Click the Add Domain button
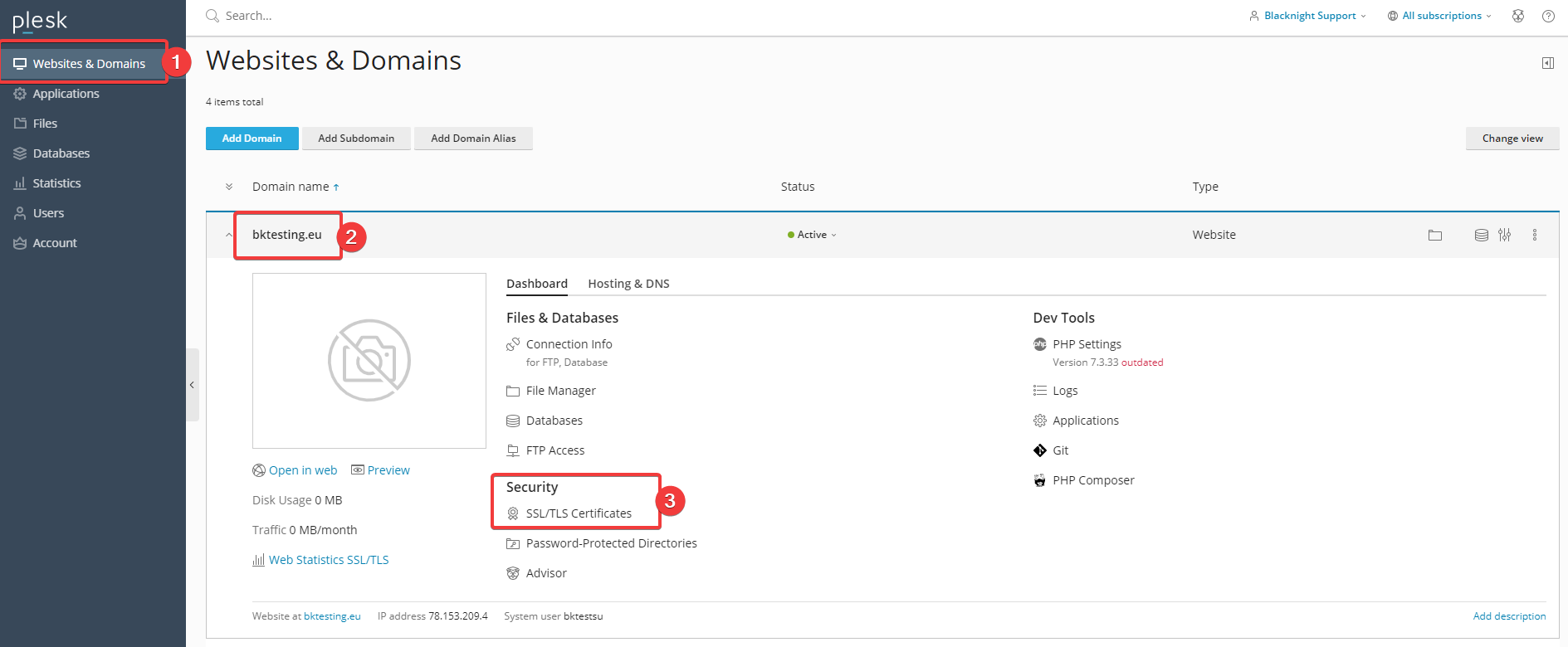 pos(252,139)
